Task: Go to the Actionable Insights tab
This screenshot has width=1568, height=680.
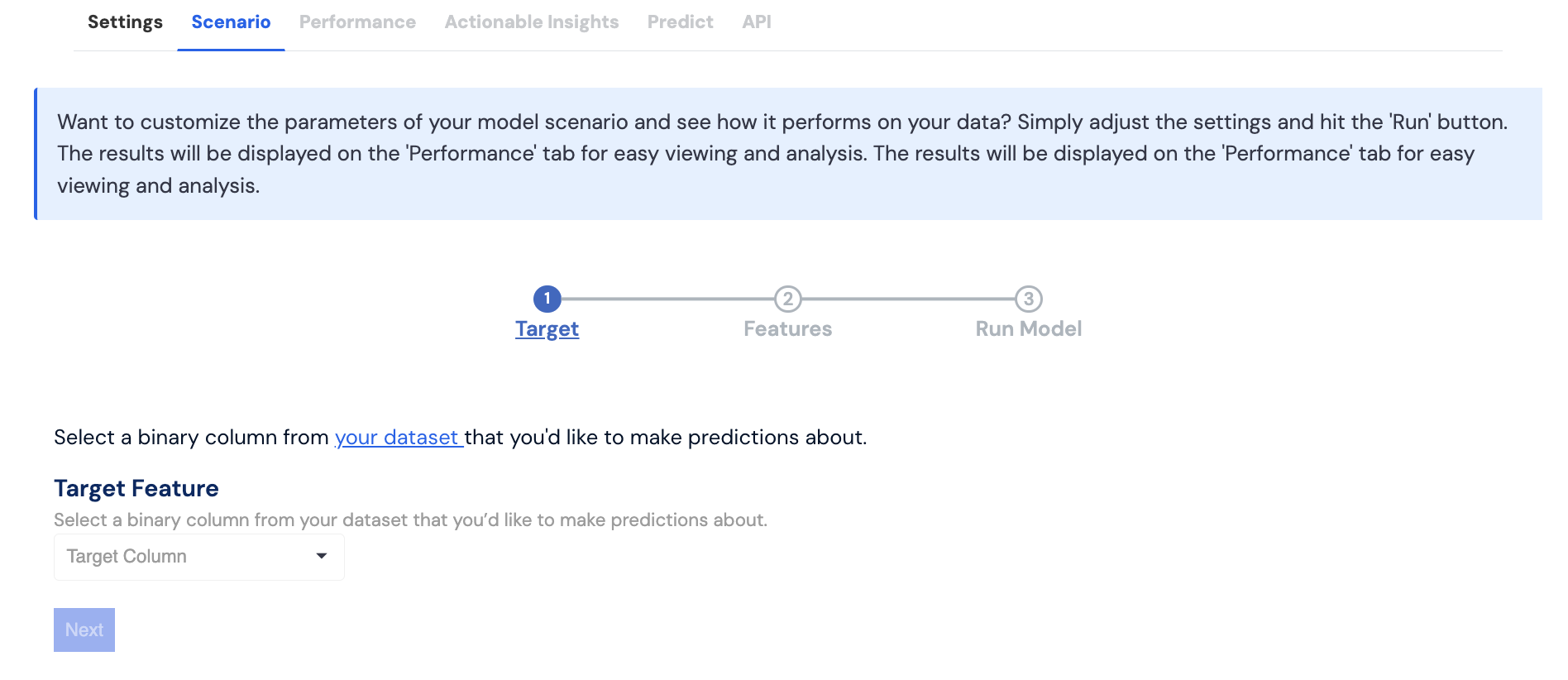Action: coord(531,22)
